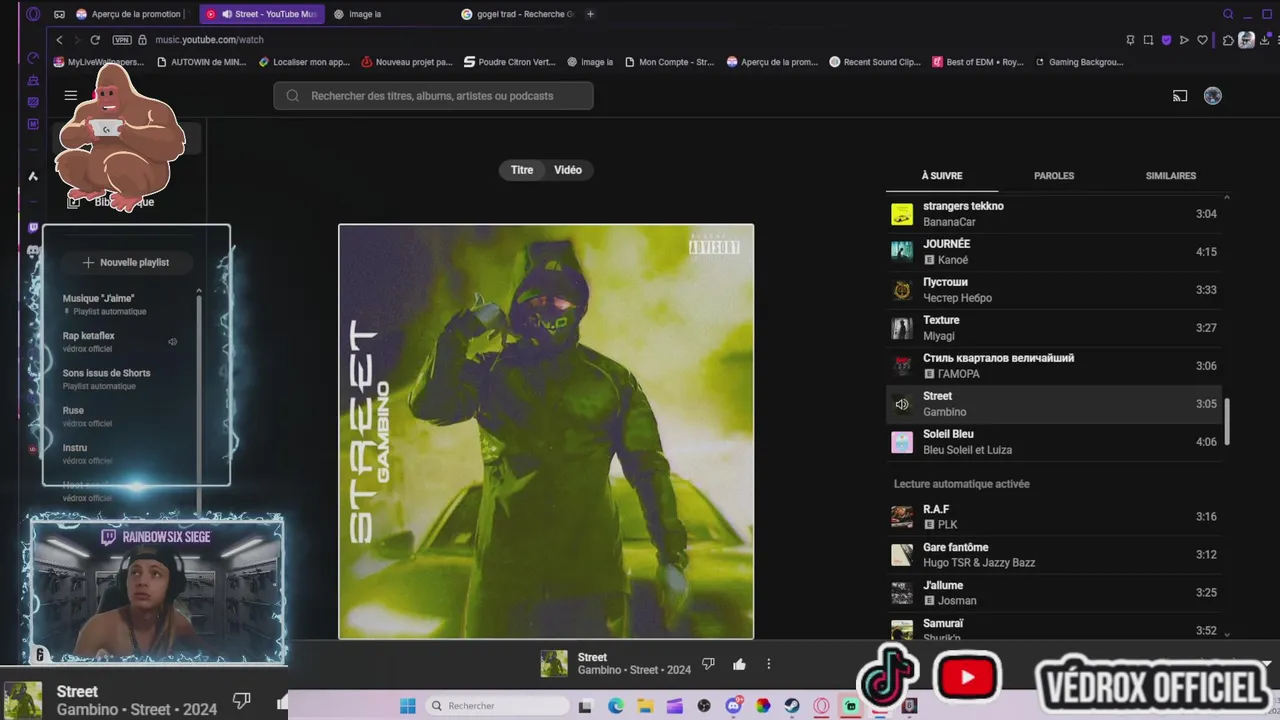Click the Windows Start button
This screenshot has height=720, width=1280.
[x=408, y=706]
